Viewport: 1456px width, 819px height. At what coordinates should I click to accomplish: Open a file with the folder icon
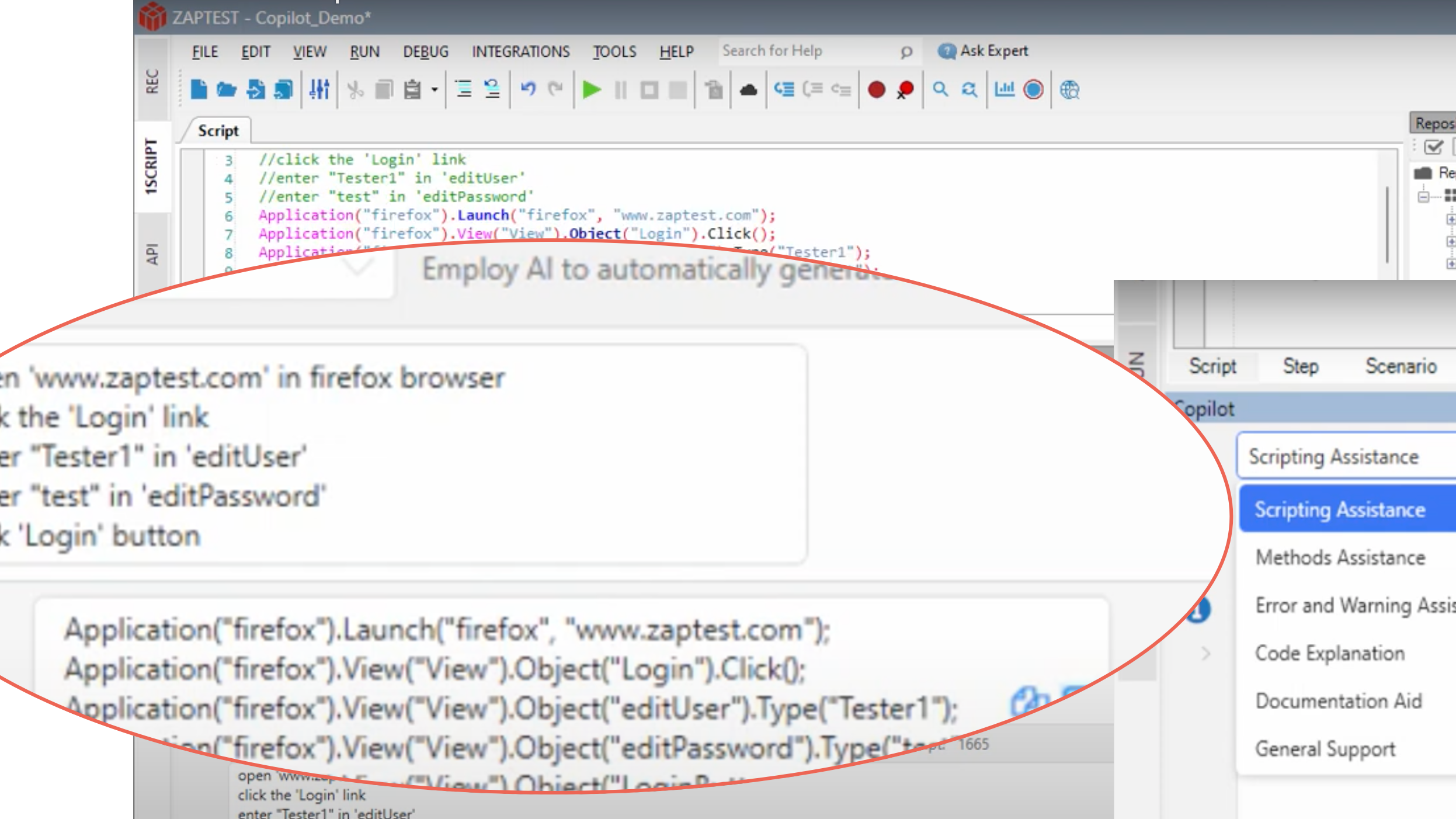227,90
